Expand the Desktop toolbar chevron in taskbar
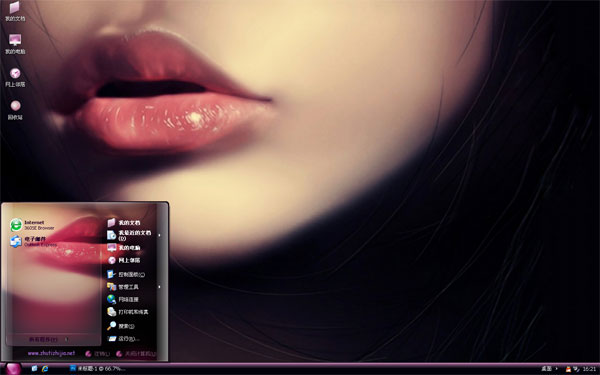 pyautogui.click(x=556, y=369)
